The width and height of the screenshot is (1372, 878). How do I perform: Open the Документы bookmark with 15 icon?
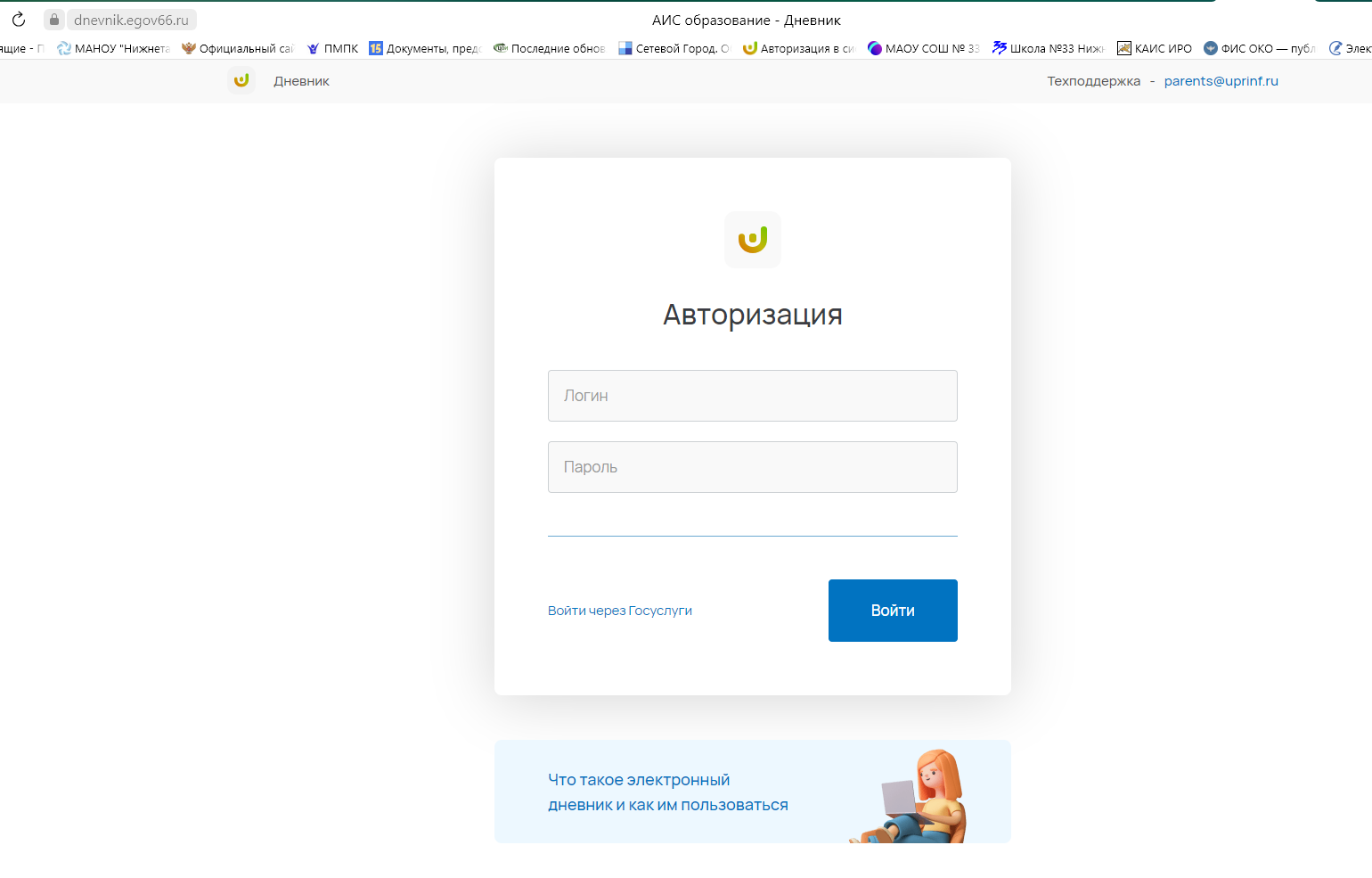[425, 48]
